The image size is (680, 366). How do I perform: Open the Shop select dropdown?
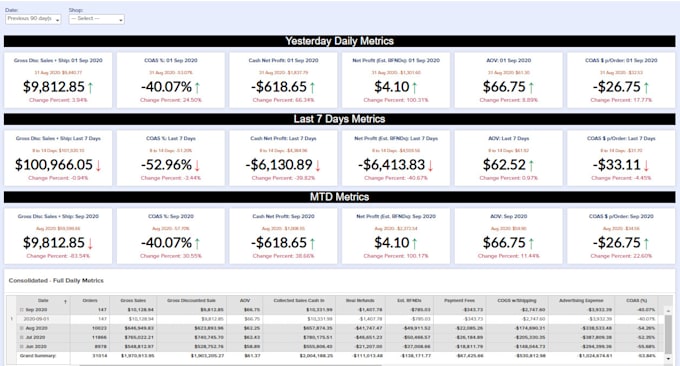(x=96, y=19)
